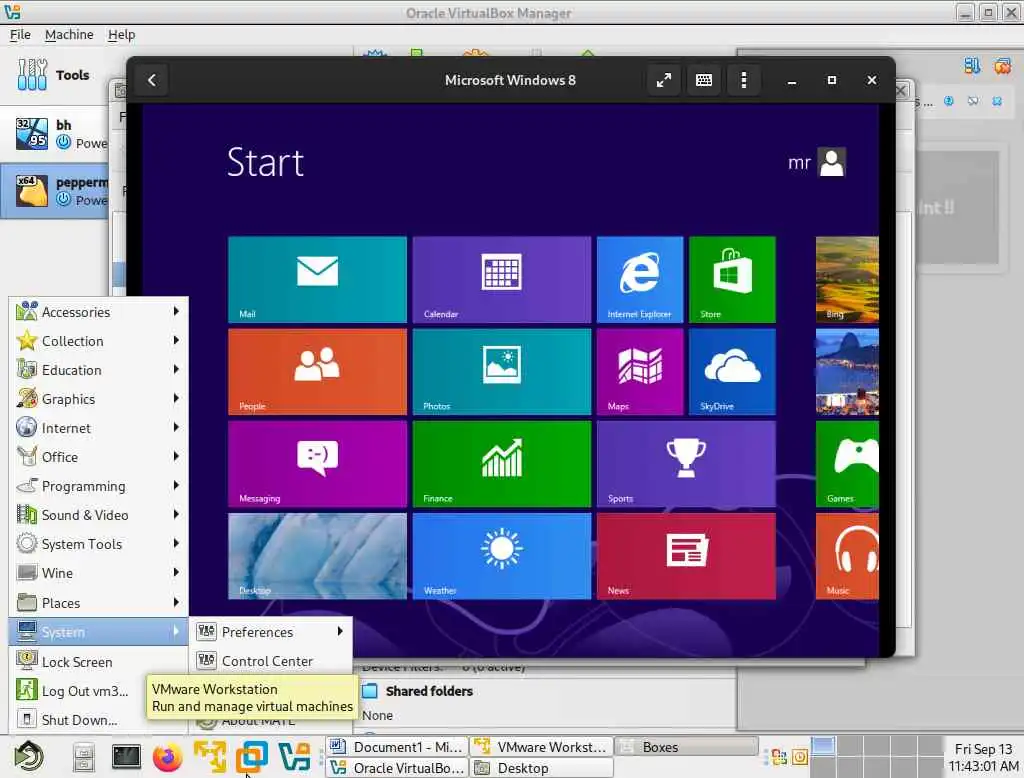Open the Maps tile
The width and height of the screenshot is (1024, 778).
640,372
